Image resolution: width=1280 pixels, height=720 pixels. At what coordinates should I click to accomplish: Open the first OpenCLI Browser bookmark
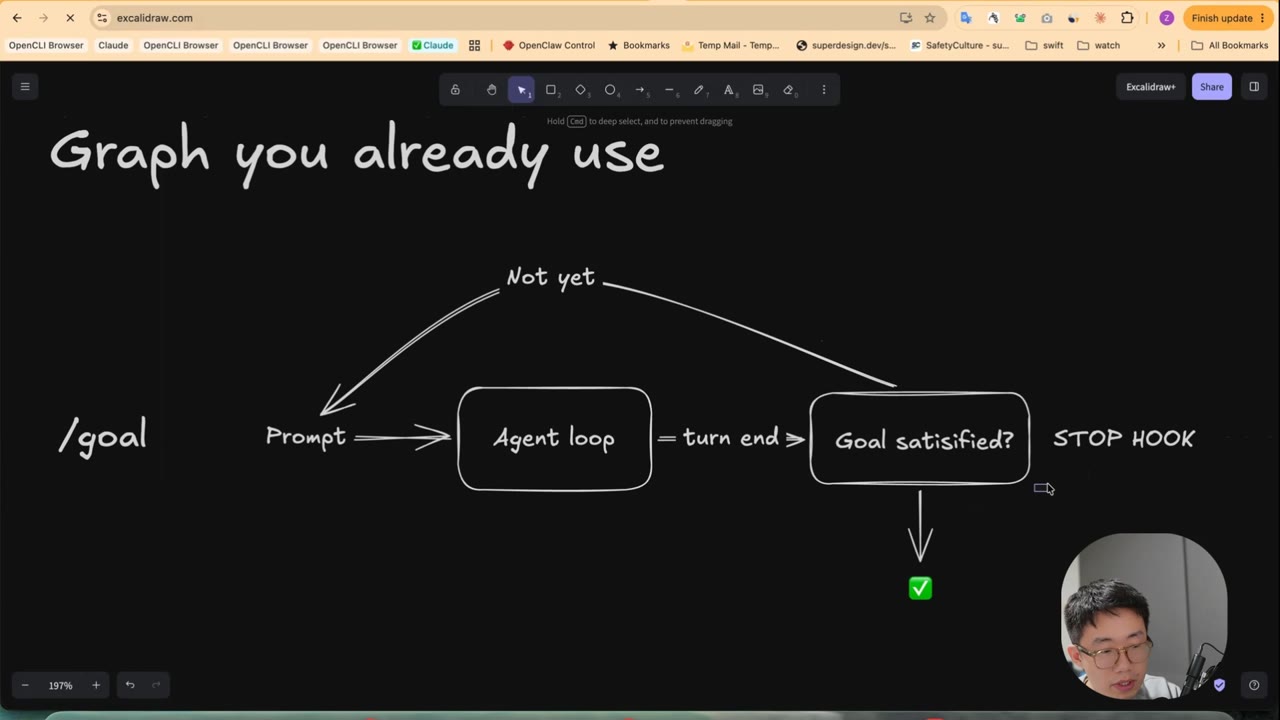46,45
